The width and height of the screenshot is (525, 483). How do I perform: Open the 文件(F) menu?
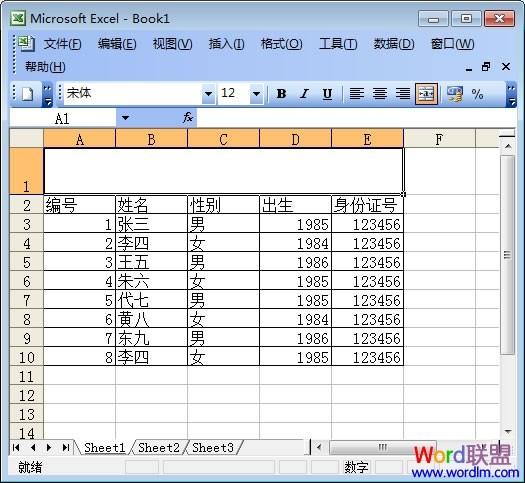click(62, 44)
